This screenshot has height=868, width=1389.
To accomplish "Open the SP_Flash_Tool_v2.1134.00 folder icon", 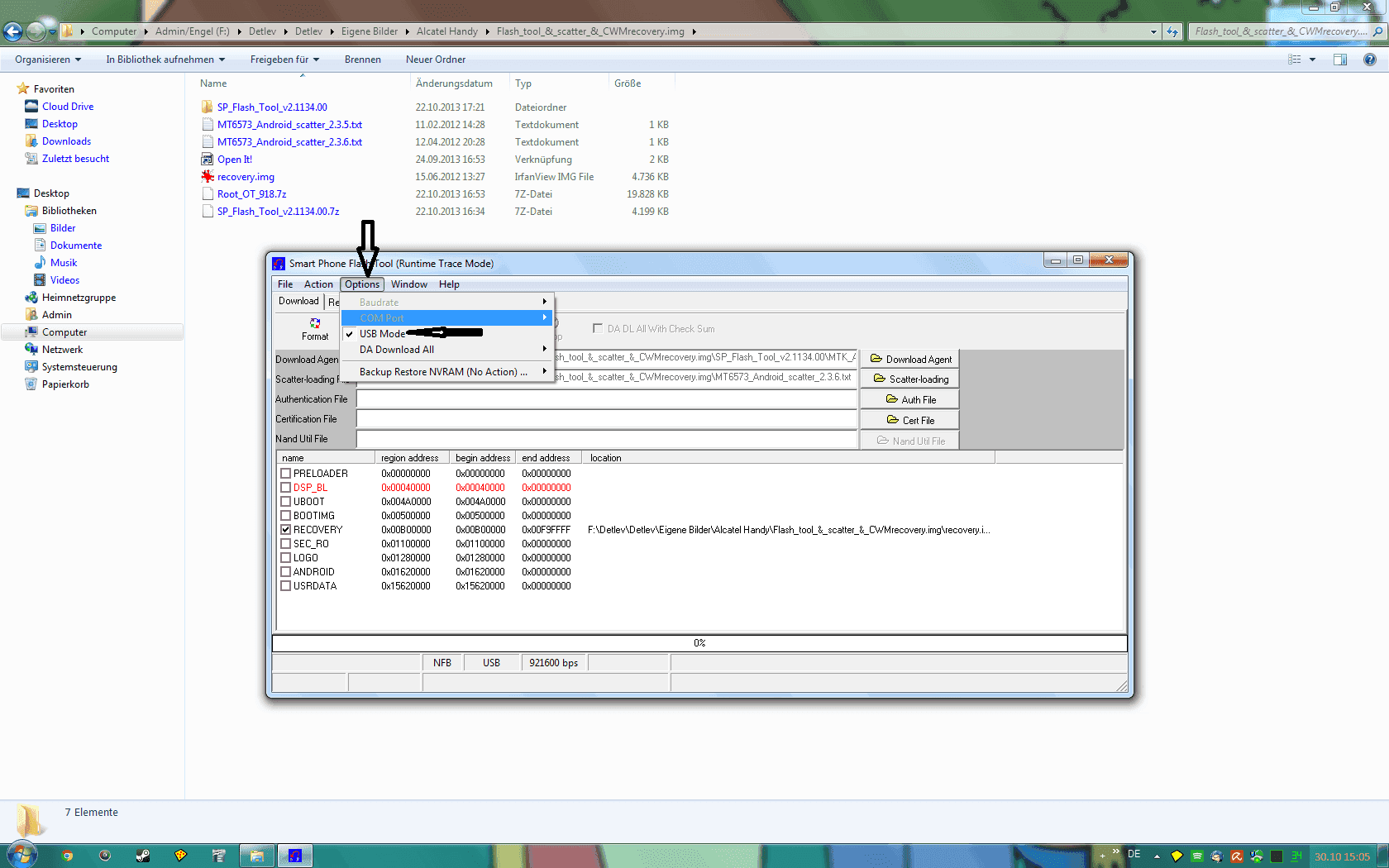I will tap(208, 107).
